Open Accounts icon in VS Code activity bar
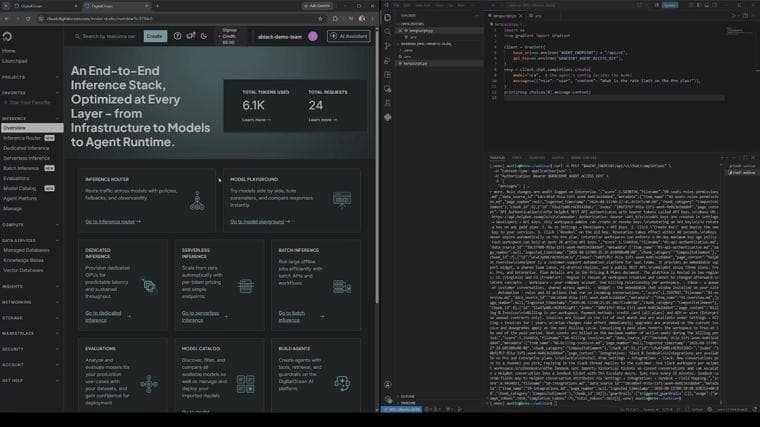The image size is (760, 427). [388, 385]
